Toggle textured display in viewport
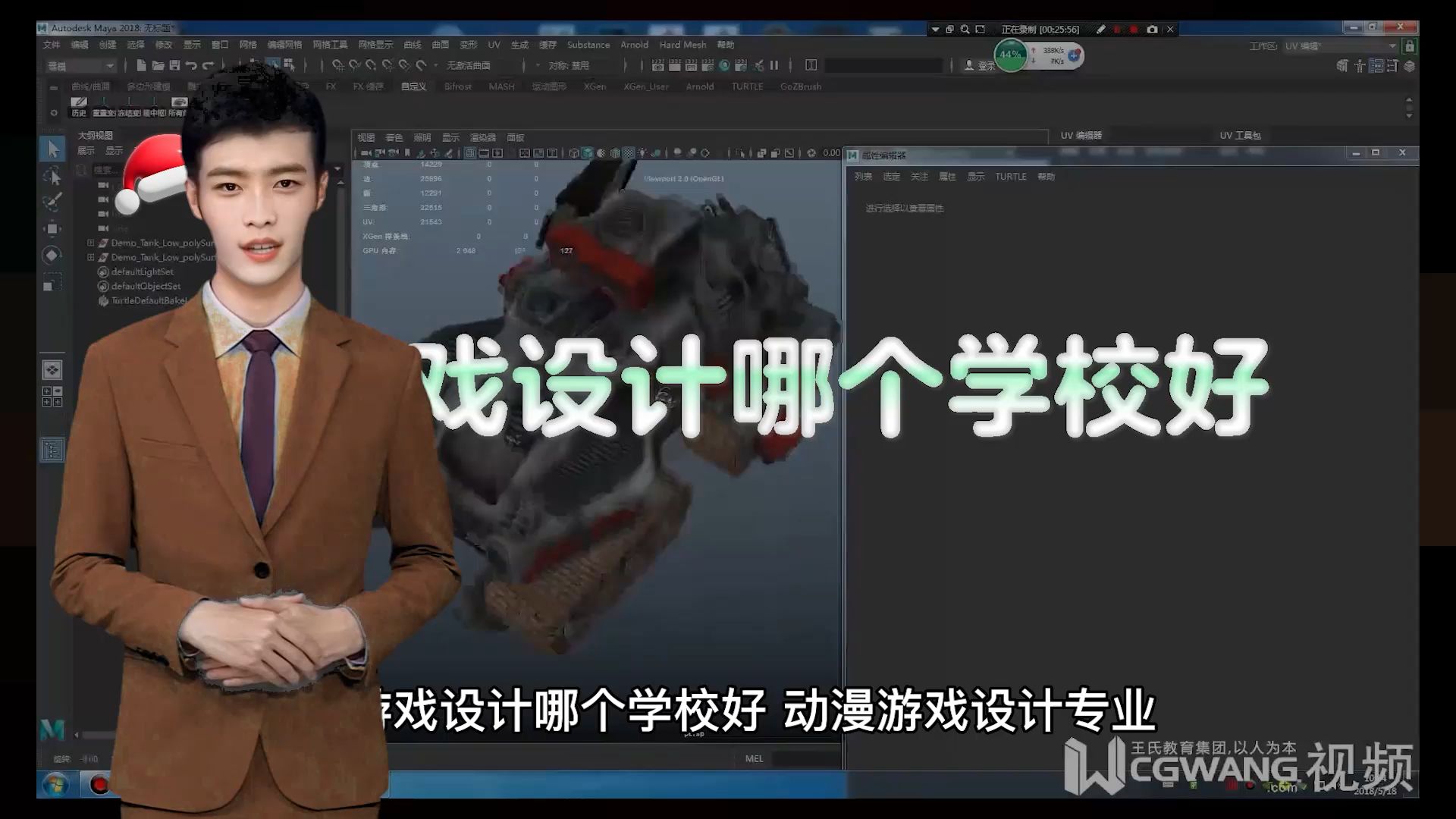 pos(629,153)
